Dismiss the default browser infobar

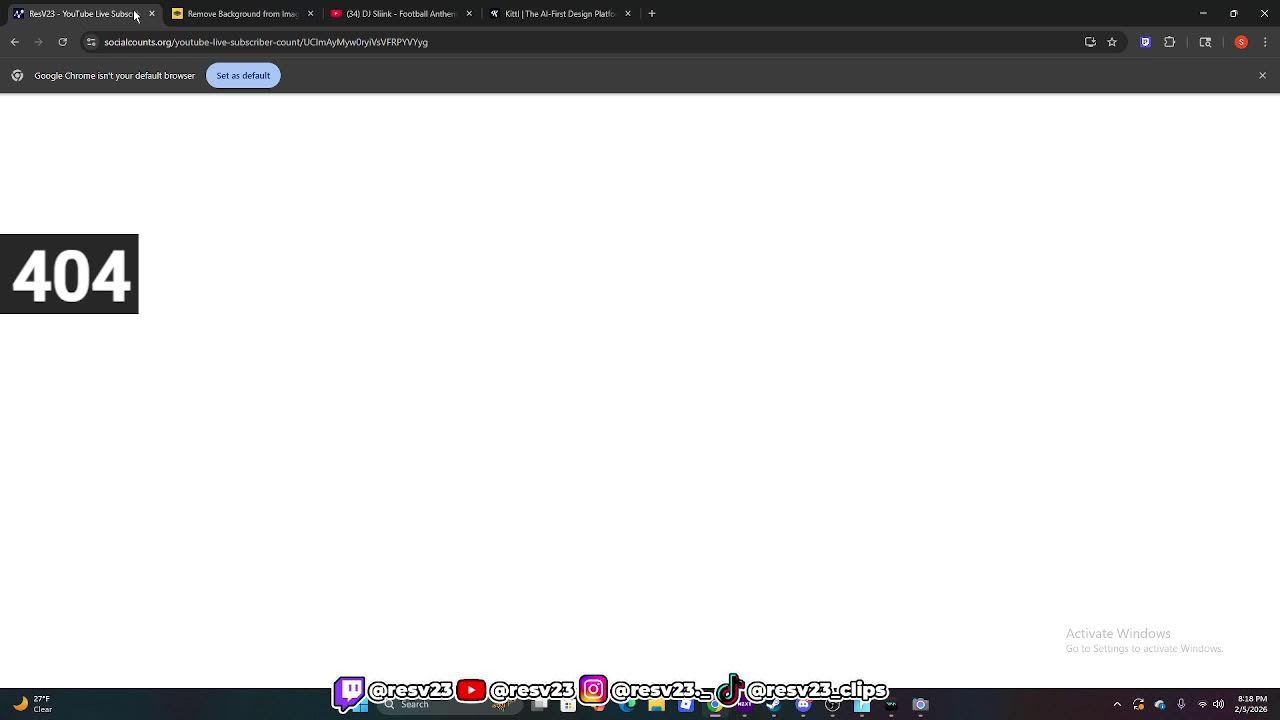(1262, 76)
